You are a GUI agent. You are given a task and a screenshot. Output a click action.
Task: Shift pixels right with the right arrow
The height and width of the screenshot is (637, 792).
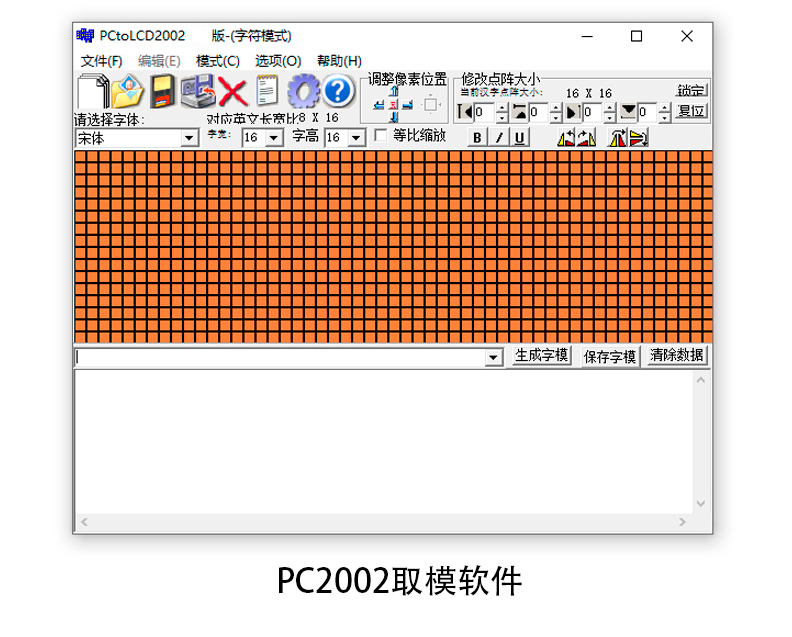408,105
